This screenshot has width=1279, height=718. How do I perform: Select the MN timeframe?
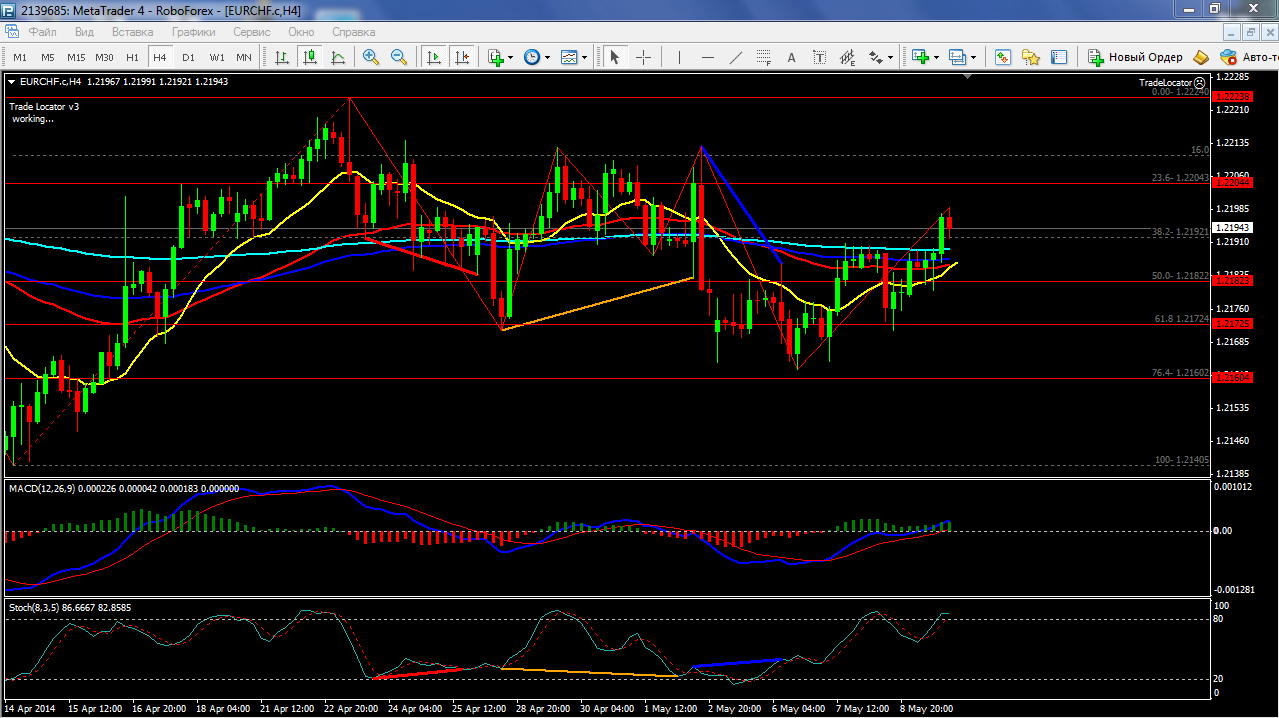[244, 57]
